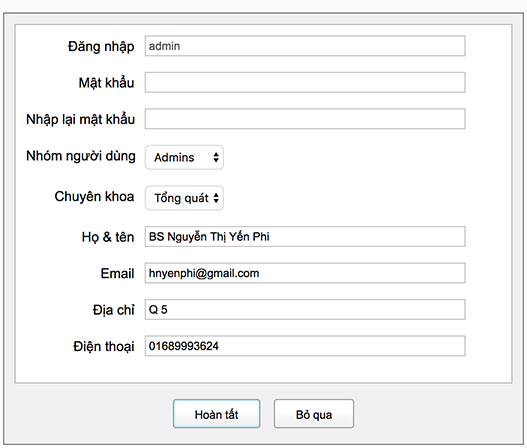This screenshot has width=527, height=448.
Task: Click the Bỏ qua button
Action: tap(314, 414)
